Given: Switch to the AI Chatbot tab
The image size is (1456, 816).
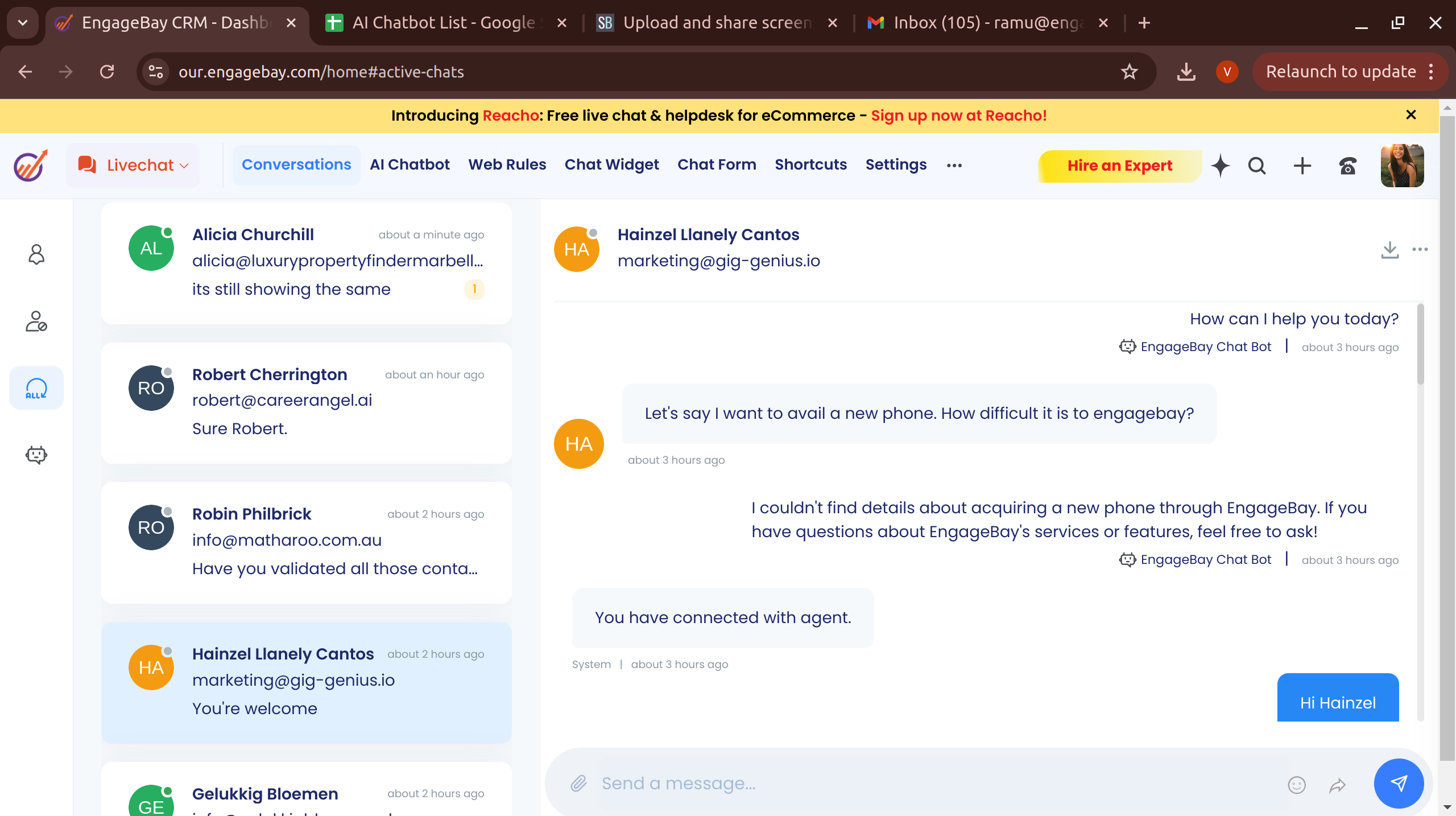Looking at the screenshot, I should (409, 164).
